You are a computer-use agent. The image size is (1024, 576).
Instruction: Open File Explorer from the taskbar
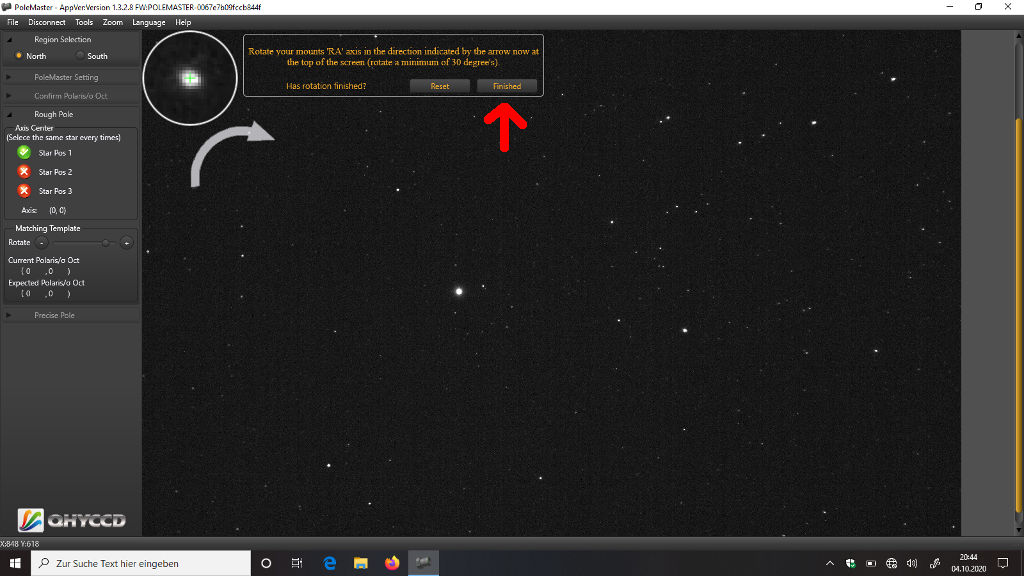click(x=360, y=563)
